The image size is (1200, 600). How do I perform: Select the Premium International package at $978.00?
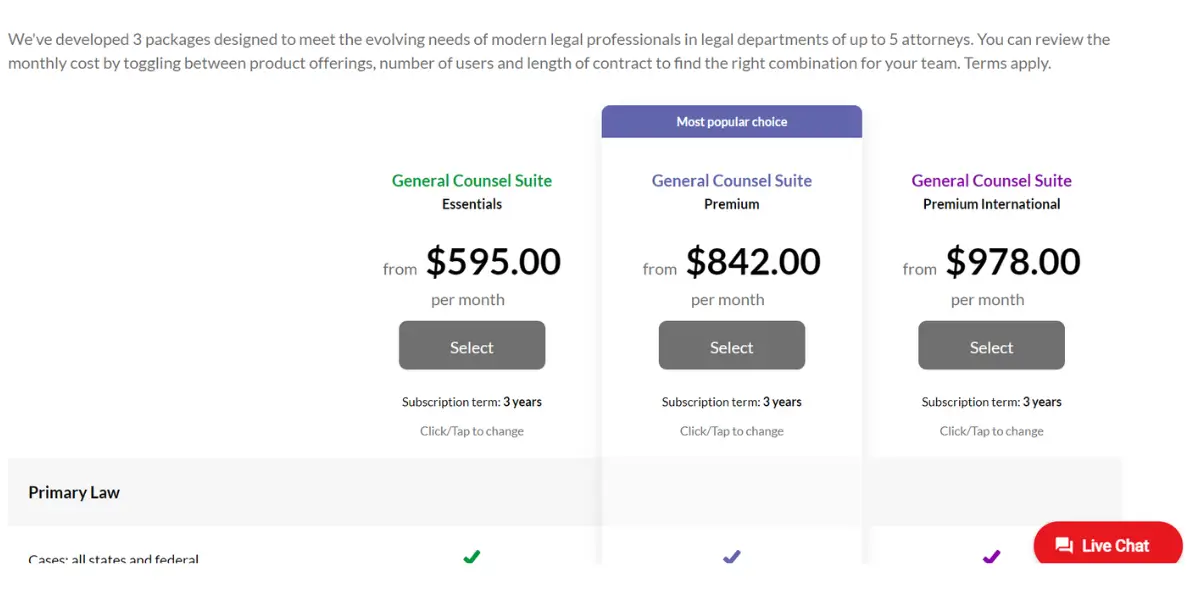click(x=992, y=345)
